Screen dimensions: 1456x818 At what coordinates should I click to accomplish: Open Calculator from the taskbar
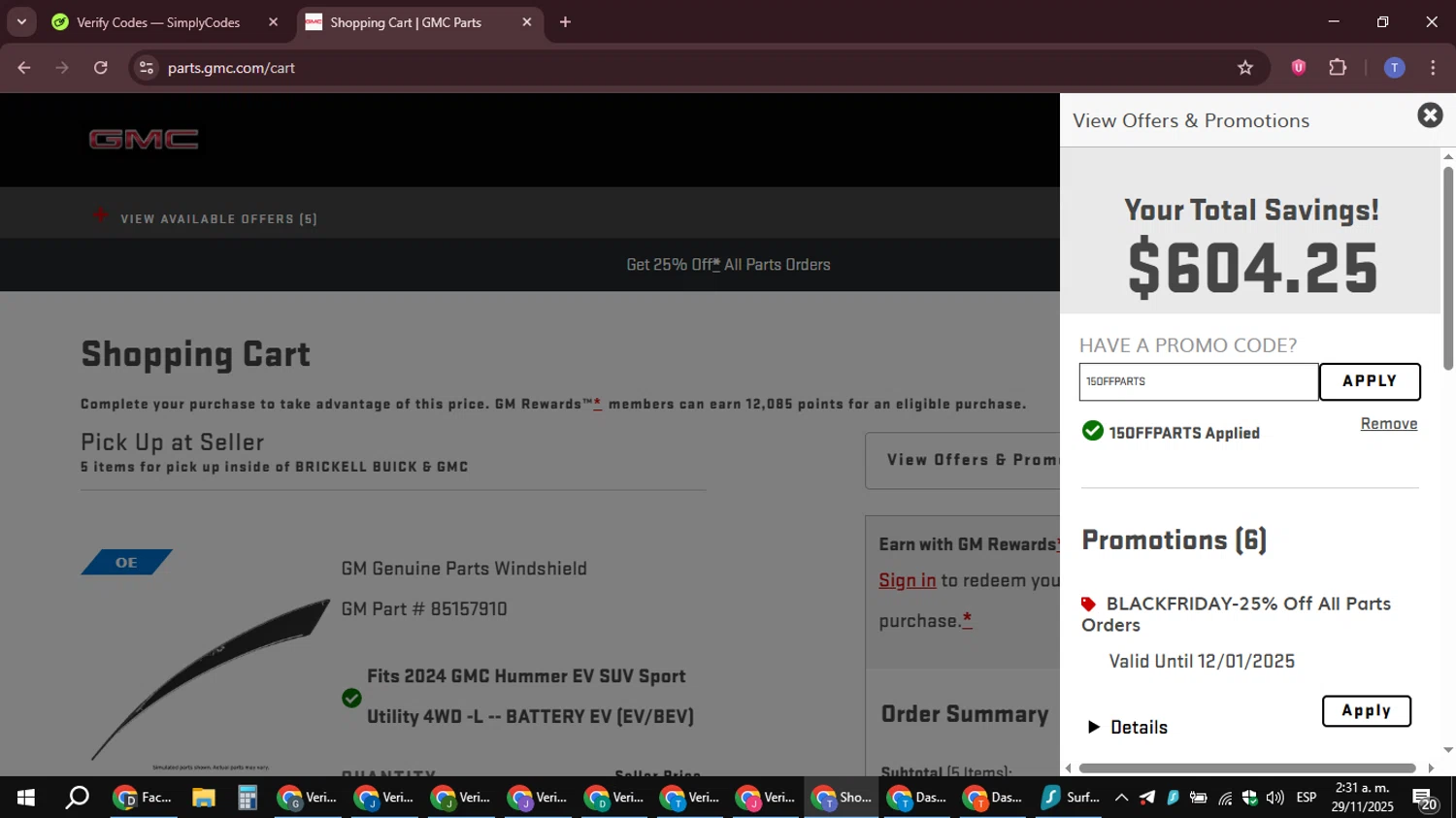(248, 798)
